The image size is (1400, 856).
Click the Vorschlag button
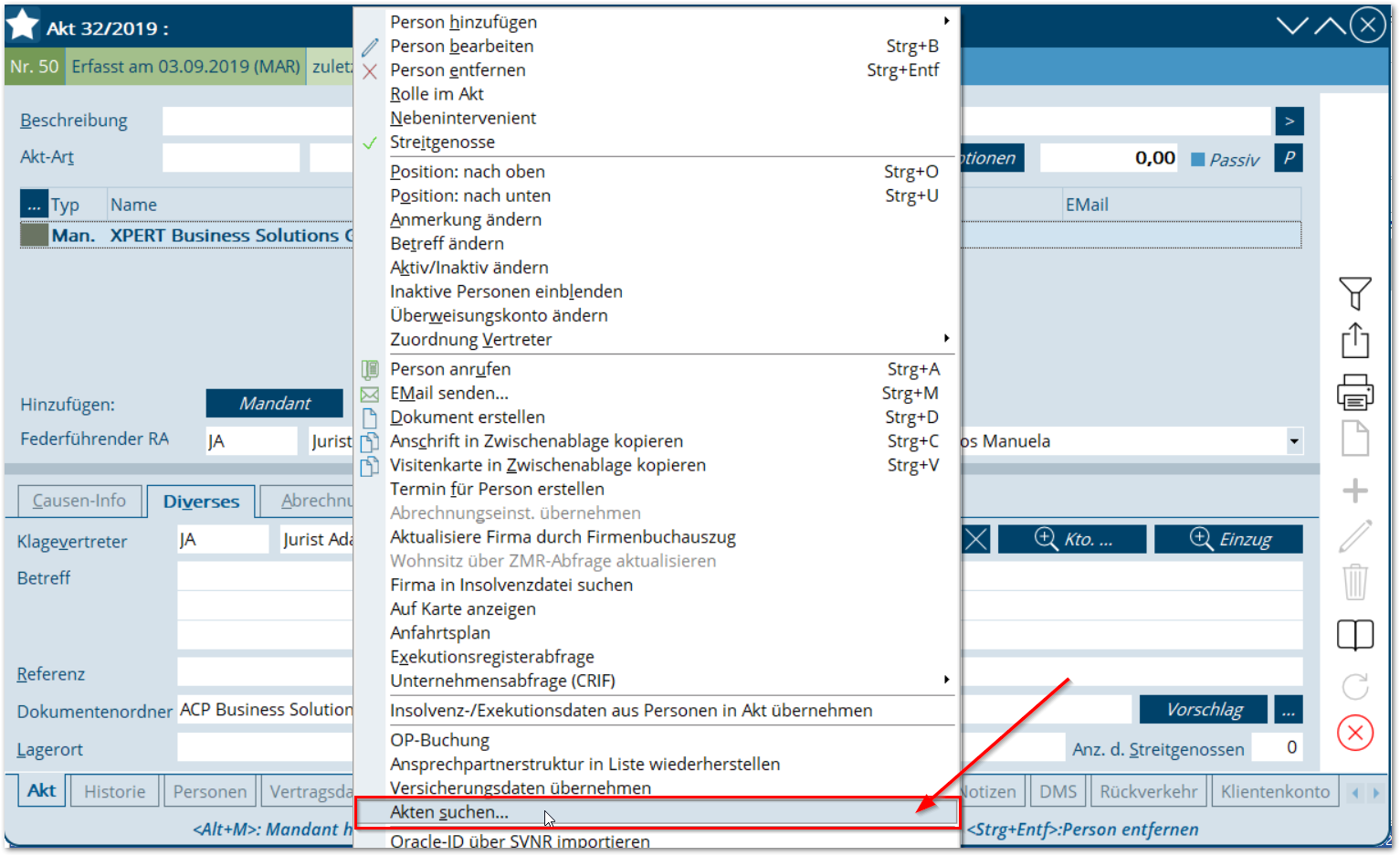(x=1205, y=710)
